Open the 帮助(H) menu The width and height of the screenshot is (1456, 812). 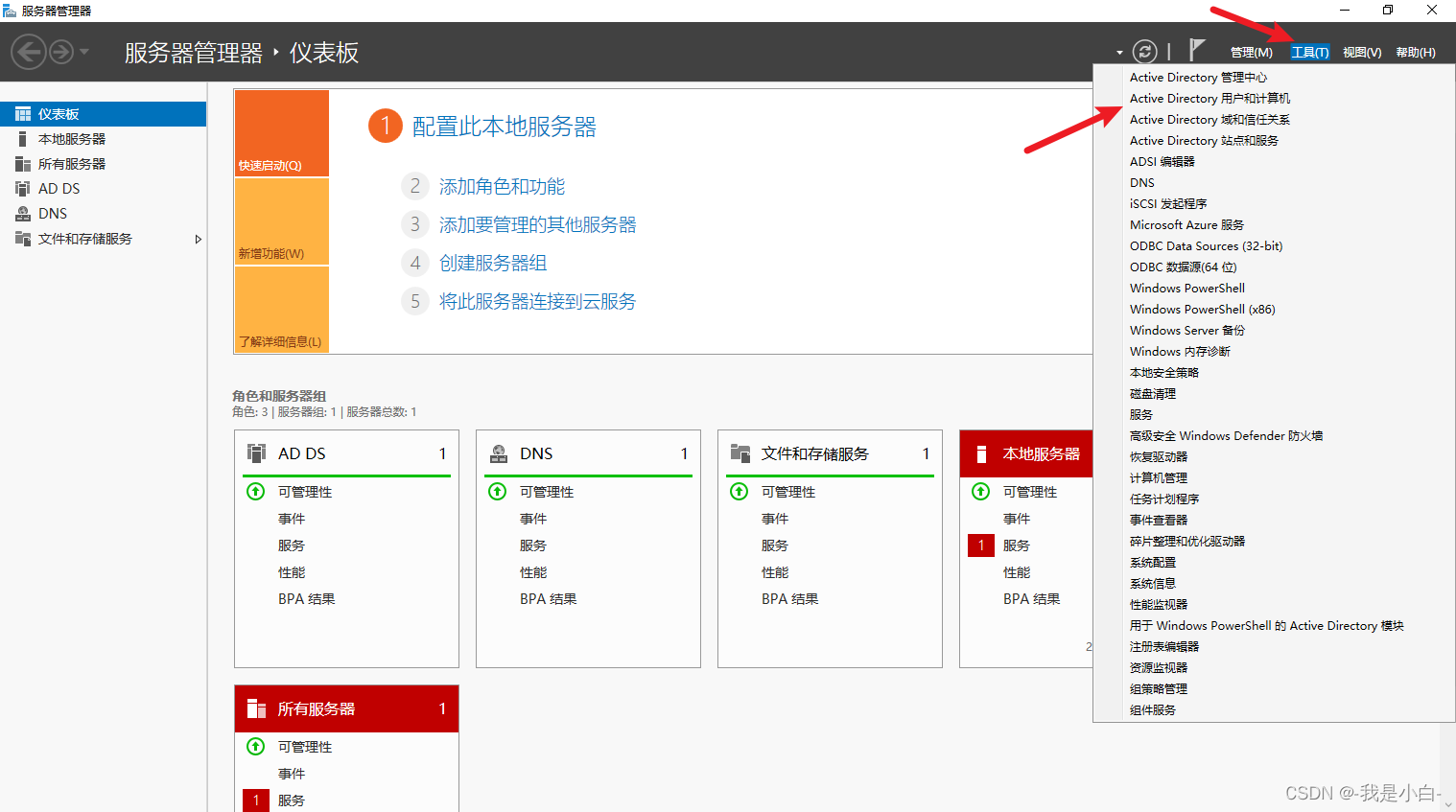coord(1416,53)
